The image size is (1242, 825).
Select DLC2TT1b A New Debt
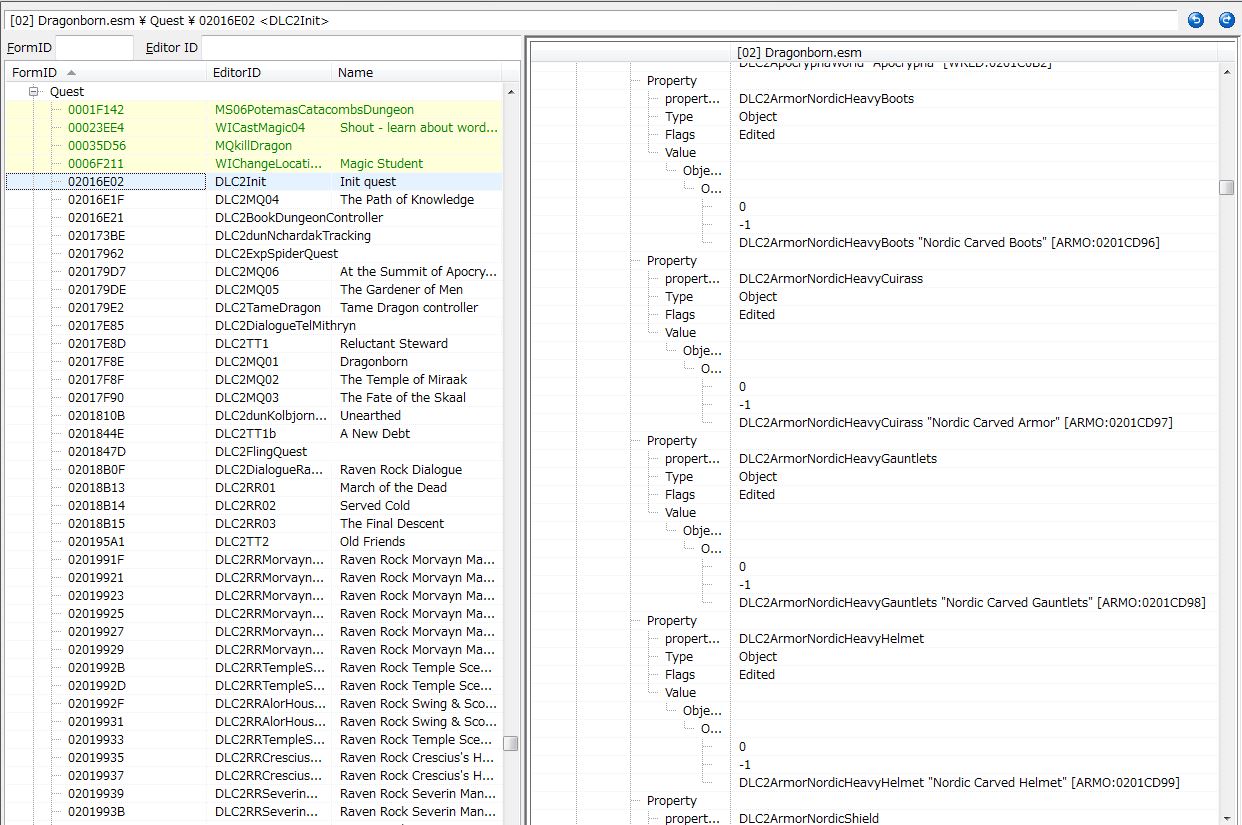pos(254,433)
